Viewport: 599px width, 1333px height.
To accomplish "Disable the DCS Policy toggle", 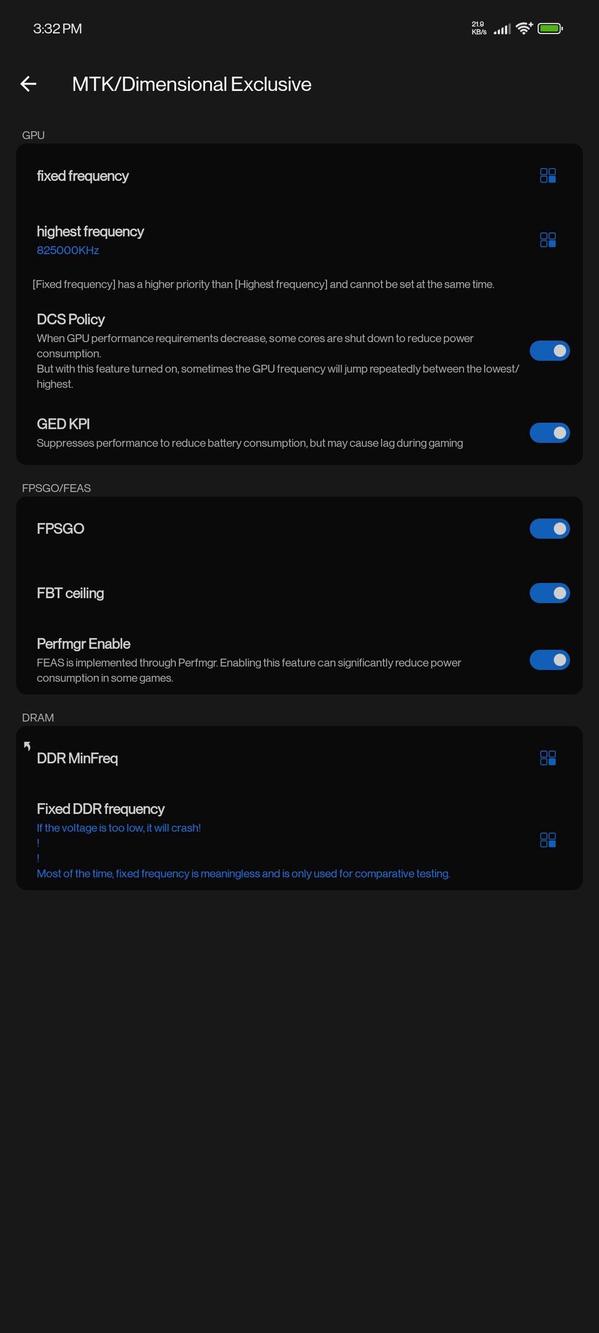I will pyautogui.click(x=549, y=350).
